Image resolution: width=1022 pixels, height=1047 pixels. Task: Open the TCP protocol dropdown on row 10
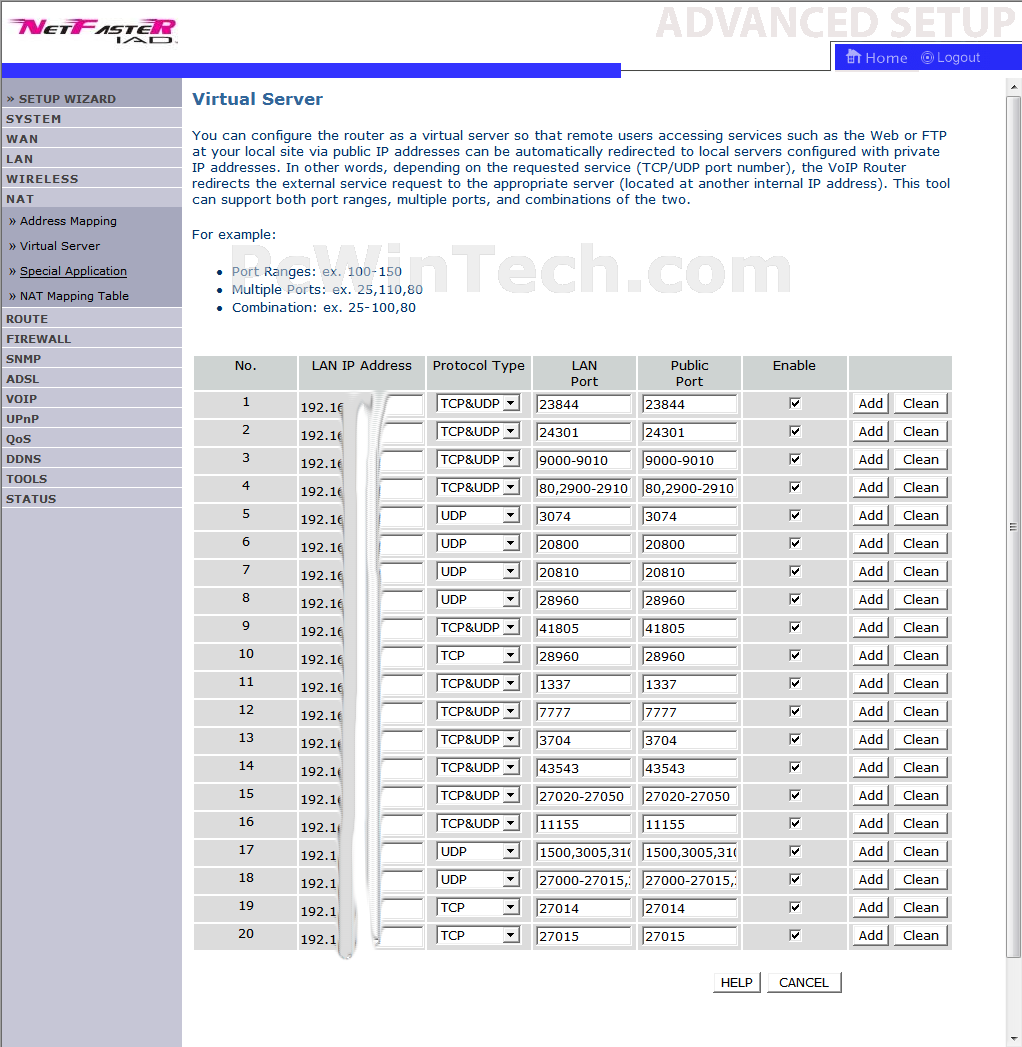478,656
